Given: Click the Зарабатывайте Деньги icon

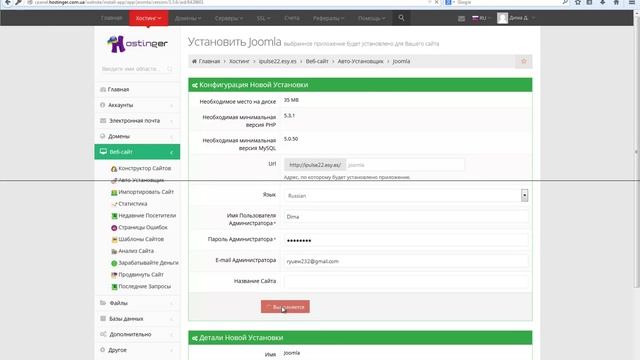Looking at the screenshot, I should pyautogui.click(x=114, y=263).
